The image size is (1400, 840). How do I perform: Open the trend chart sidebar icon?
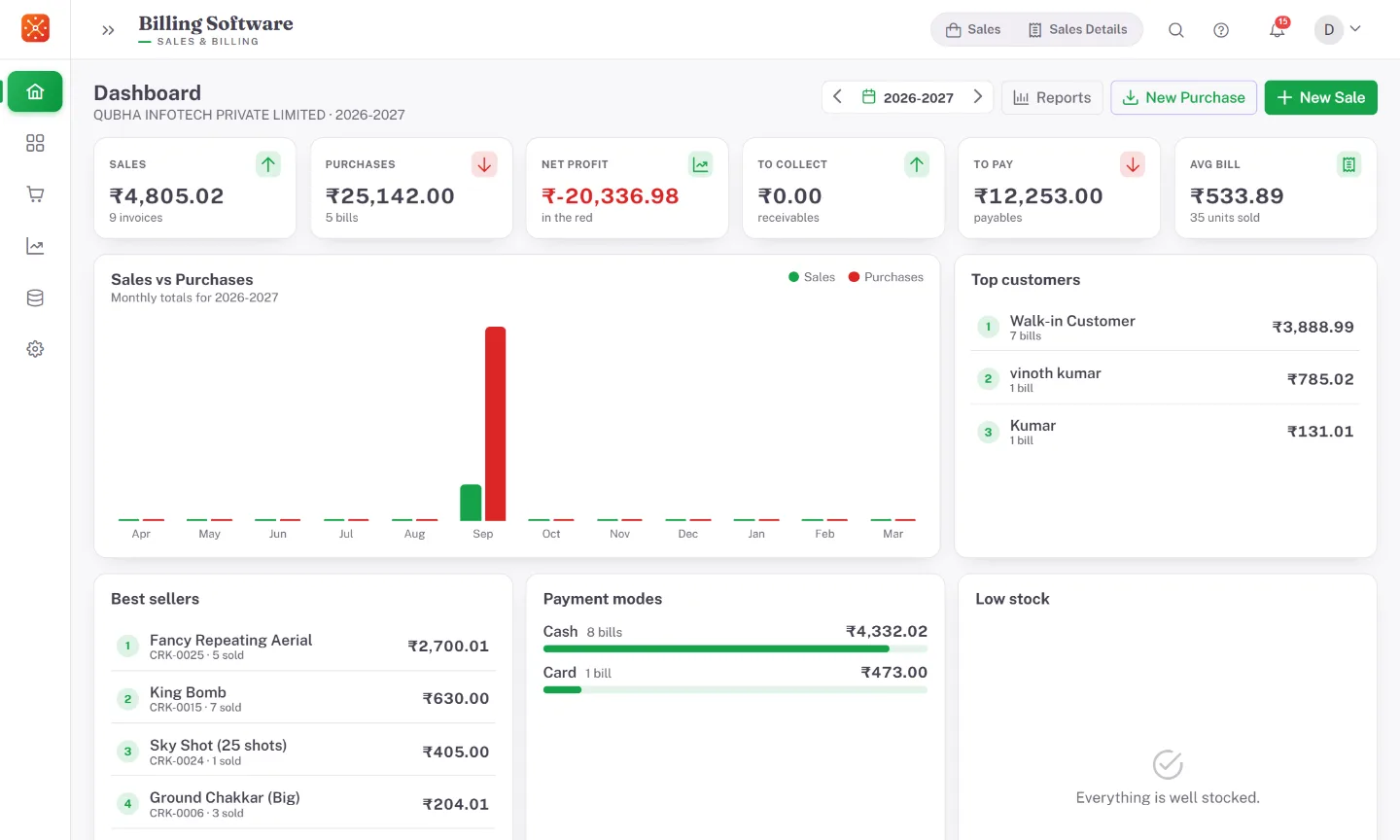[35, 246]
